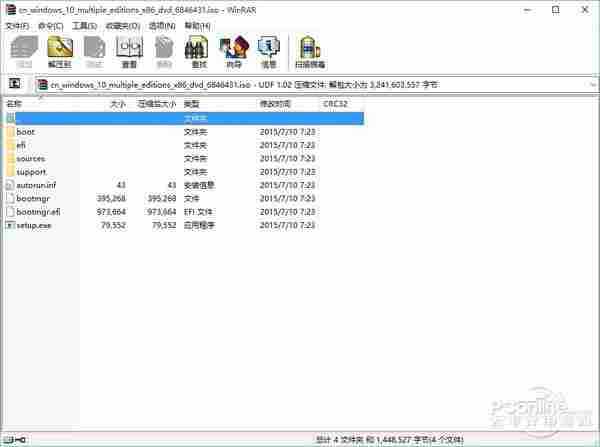The image size is (600, 447).
Task: Click the View (查看) book icon
Action: [128, 50]
